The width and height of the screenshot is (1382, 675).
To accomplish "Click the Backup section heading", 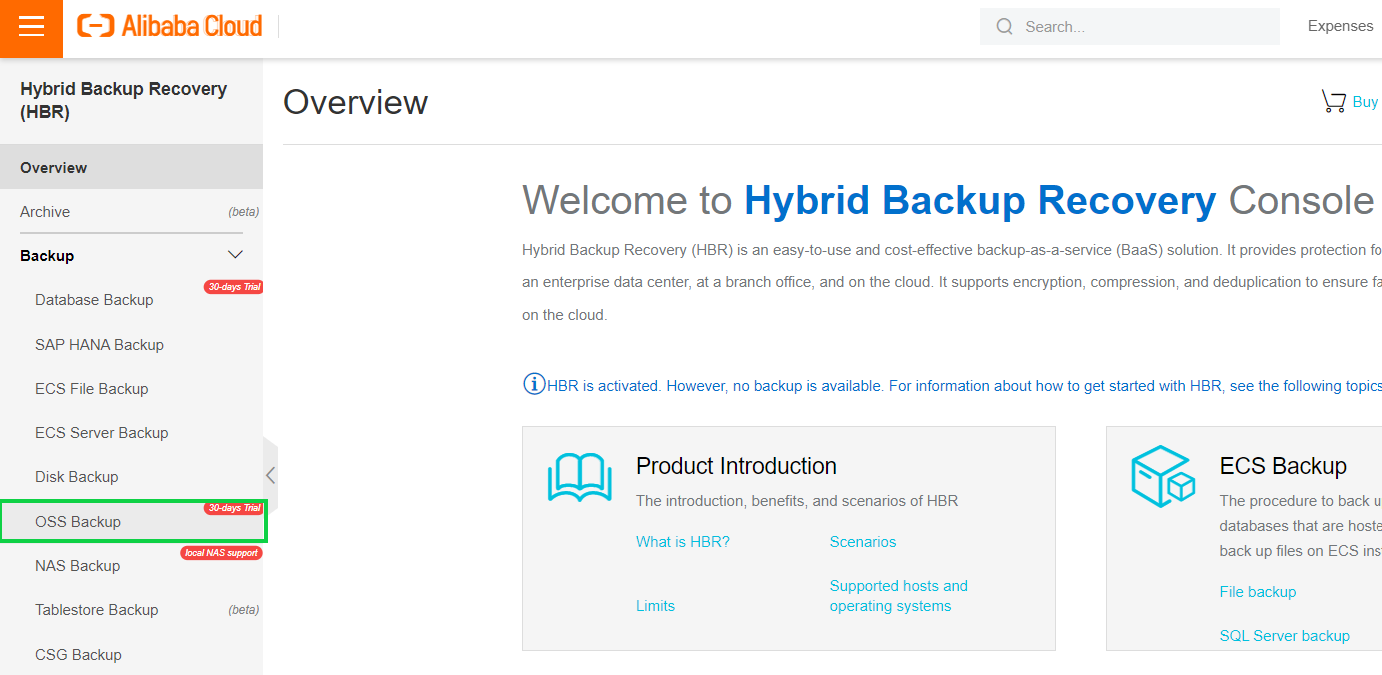I will [x=47, y=255].
